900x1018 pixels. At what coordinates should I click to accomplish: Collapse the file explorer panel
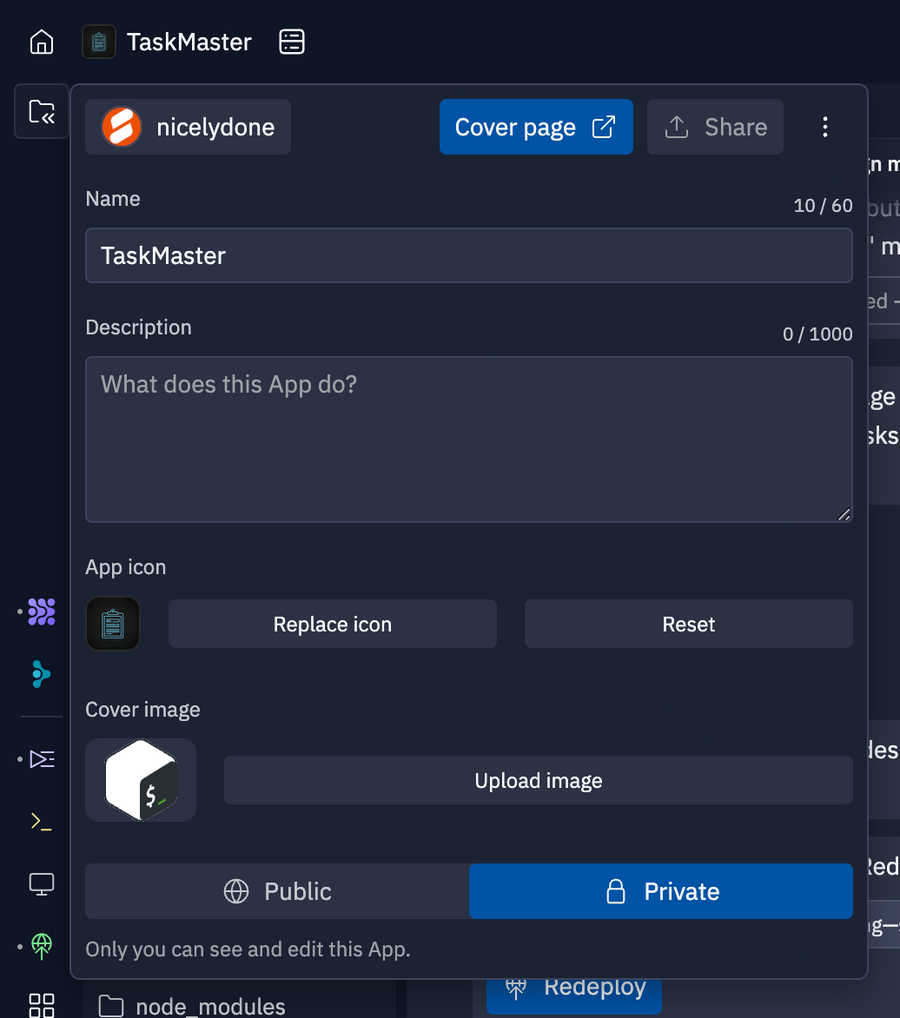(x=41, y=112)
